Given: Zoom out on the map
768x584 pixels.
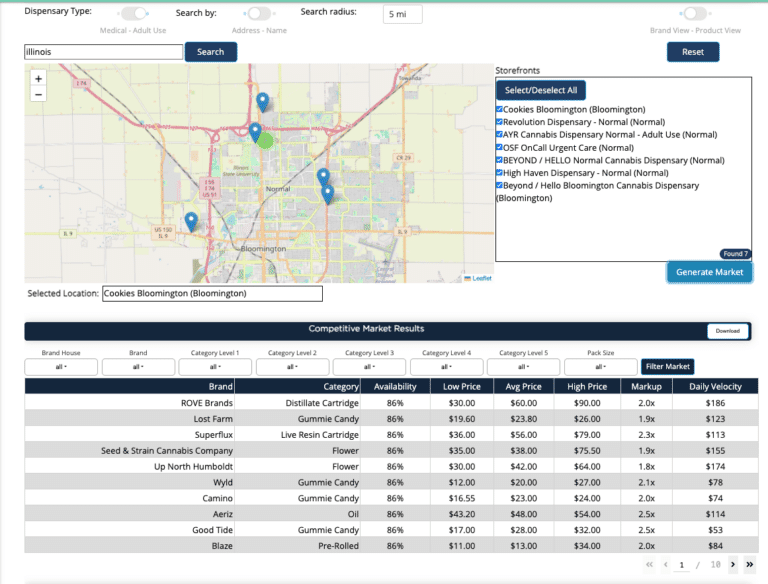Looking at the screenshot, I should [x=38, y=94].
